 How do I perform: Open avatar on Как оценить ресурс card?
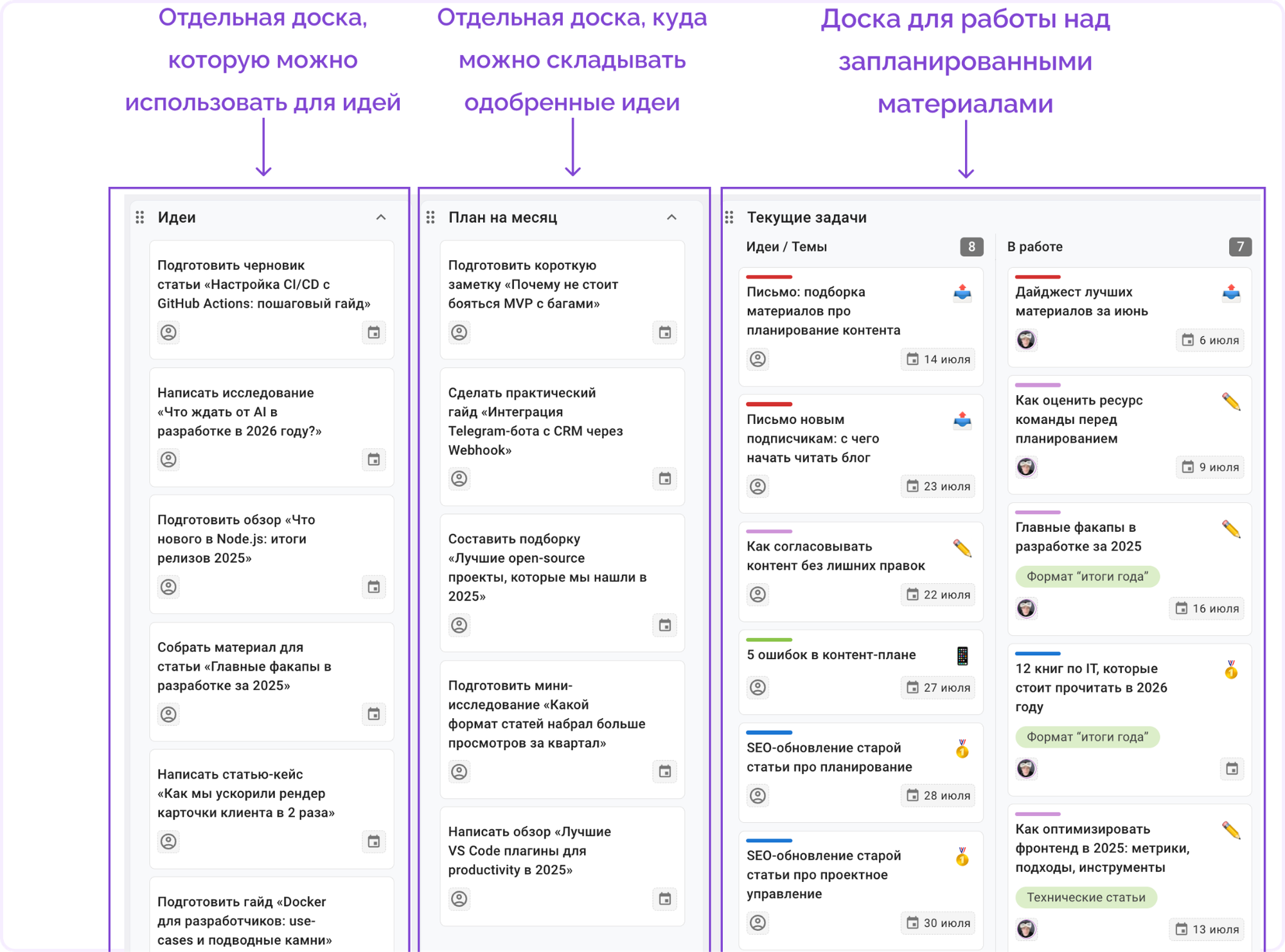pos(1026,467)
